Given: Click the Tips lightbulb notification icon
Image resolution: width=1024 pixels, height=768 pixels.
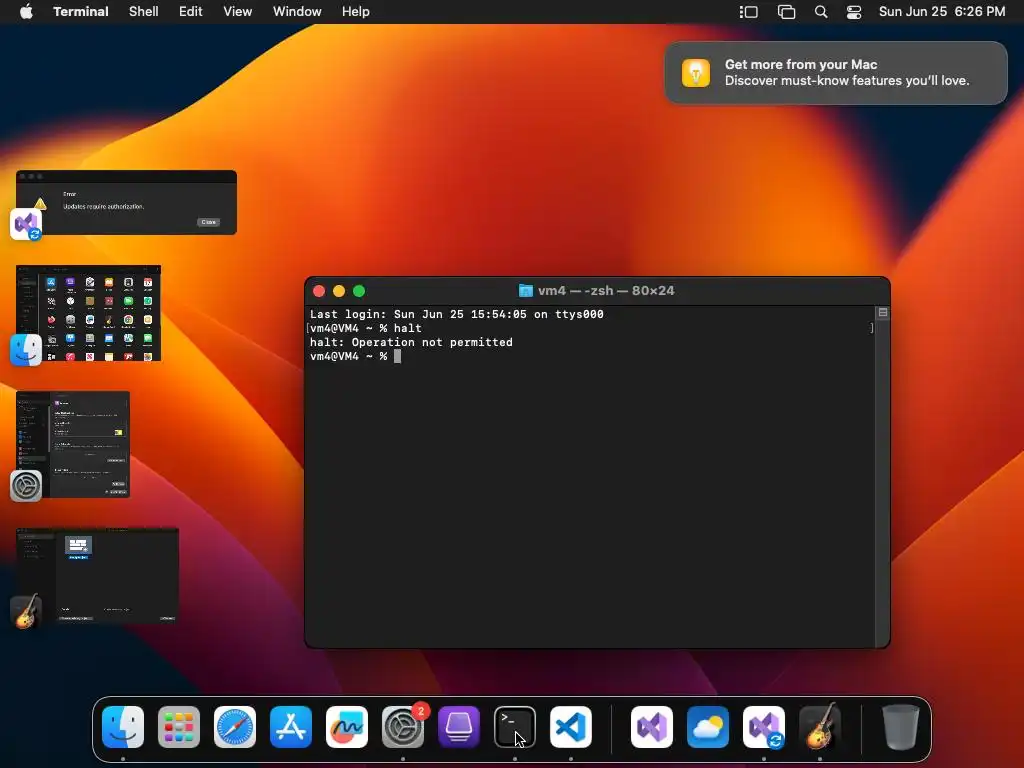Looking at the screenshot, I should pyautogui.click(x=696, y=72).
